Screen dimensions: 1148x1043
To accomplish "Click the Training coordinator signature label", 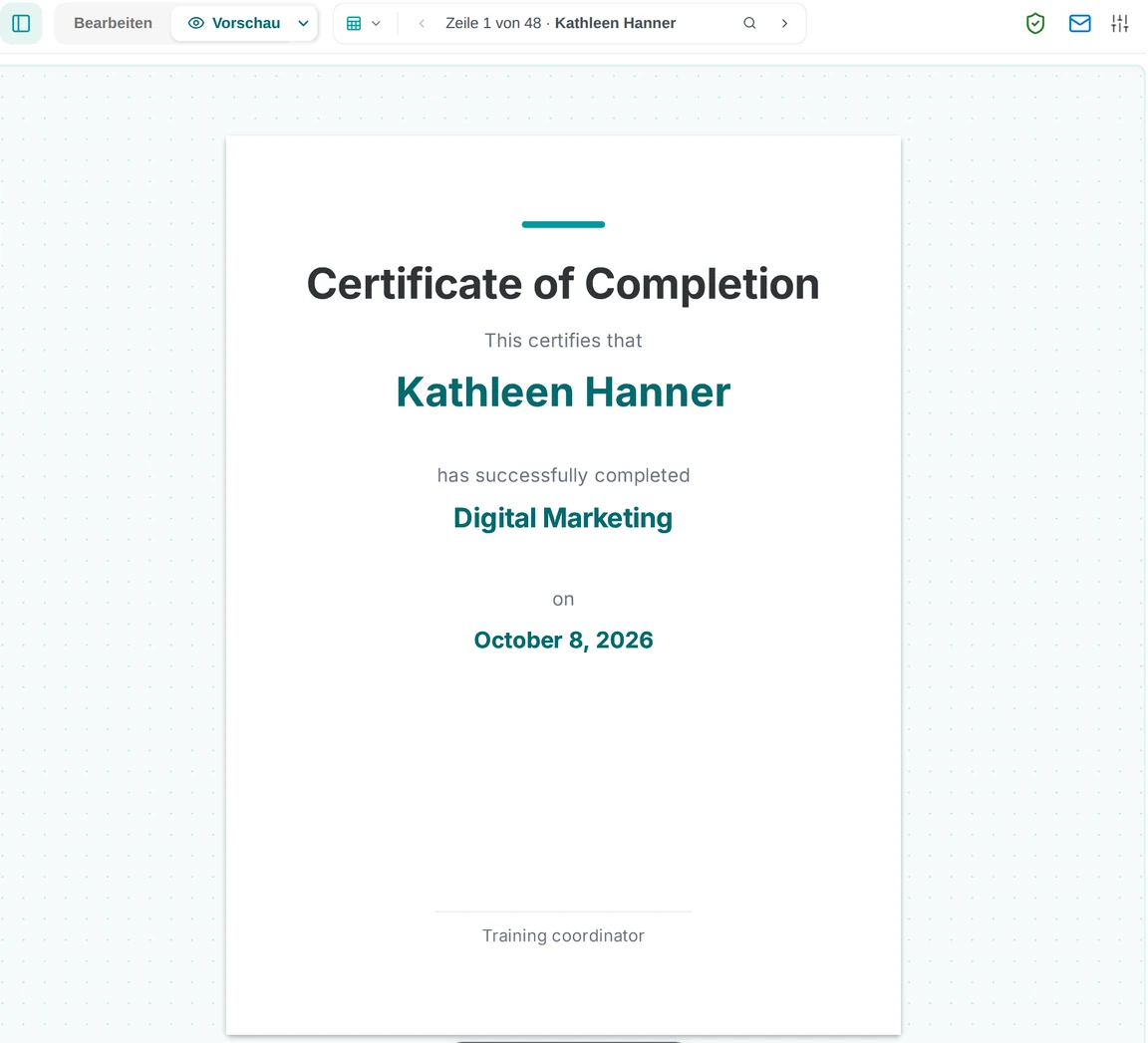I will pyautogui.click(x=563, y=935).
